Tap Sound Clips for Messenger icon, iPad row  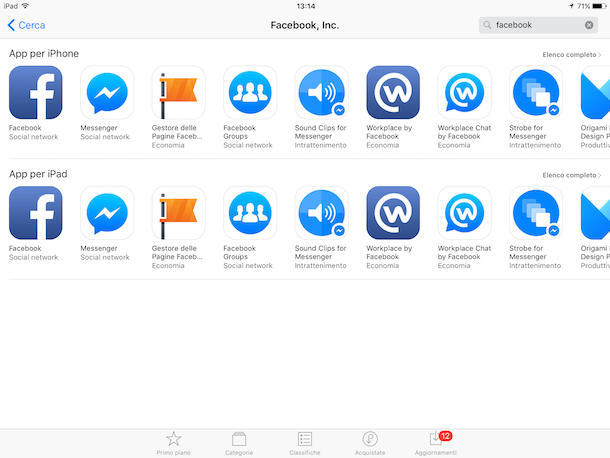coord(321,213)
